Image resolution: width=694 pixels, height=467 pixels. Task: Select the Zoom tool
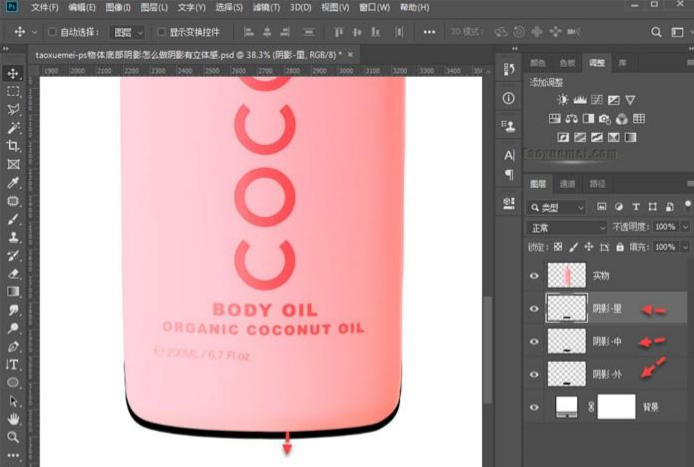[x=13, y=437]
